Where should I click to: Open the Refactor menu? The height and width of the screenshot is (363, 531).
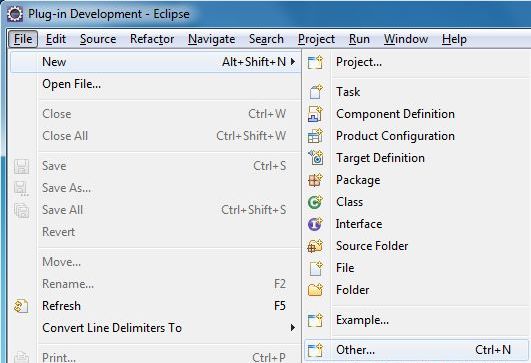pyautogui.click(x=152, y=39)
